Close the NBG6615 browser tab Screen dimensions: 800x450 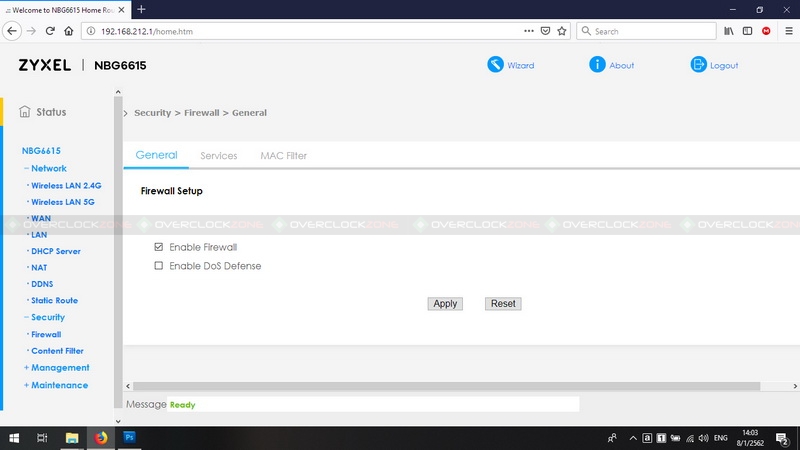(x=121, y=10)
